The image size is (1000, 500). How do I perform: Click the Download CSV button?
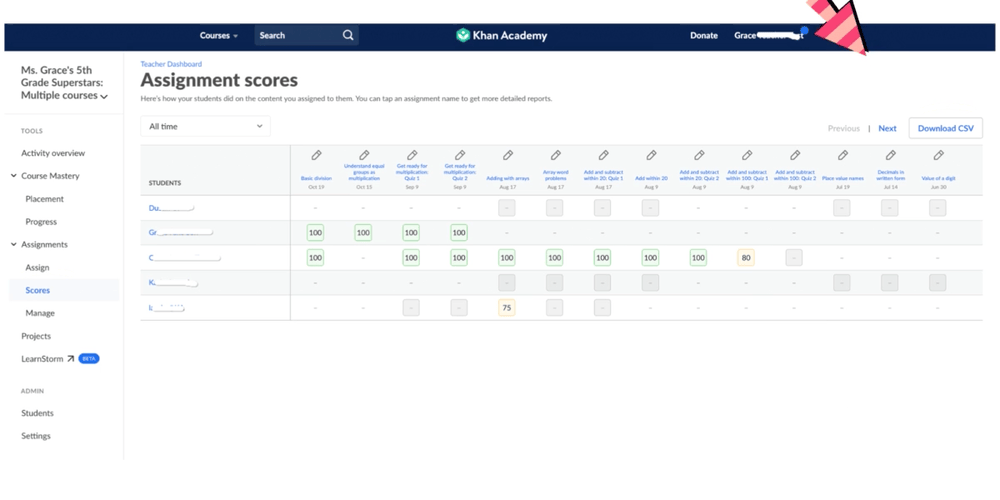(x=946, y=128)
